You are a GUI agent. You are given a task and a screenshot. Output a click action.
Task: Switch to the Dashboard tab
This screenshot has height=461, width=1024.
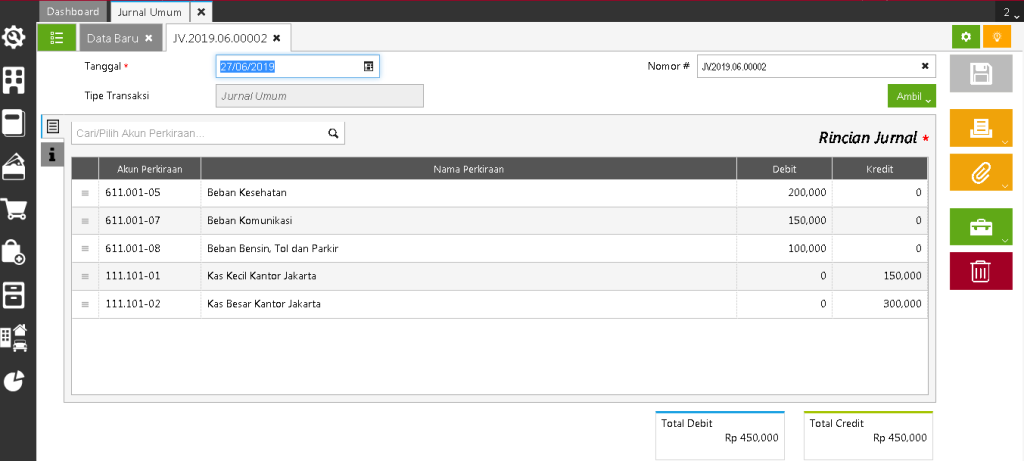(x=73, y=12)
